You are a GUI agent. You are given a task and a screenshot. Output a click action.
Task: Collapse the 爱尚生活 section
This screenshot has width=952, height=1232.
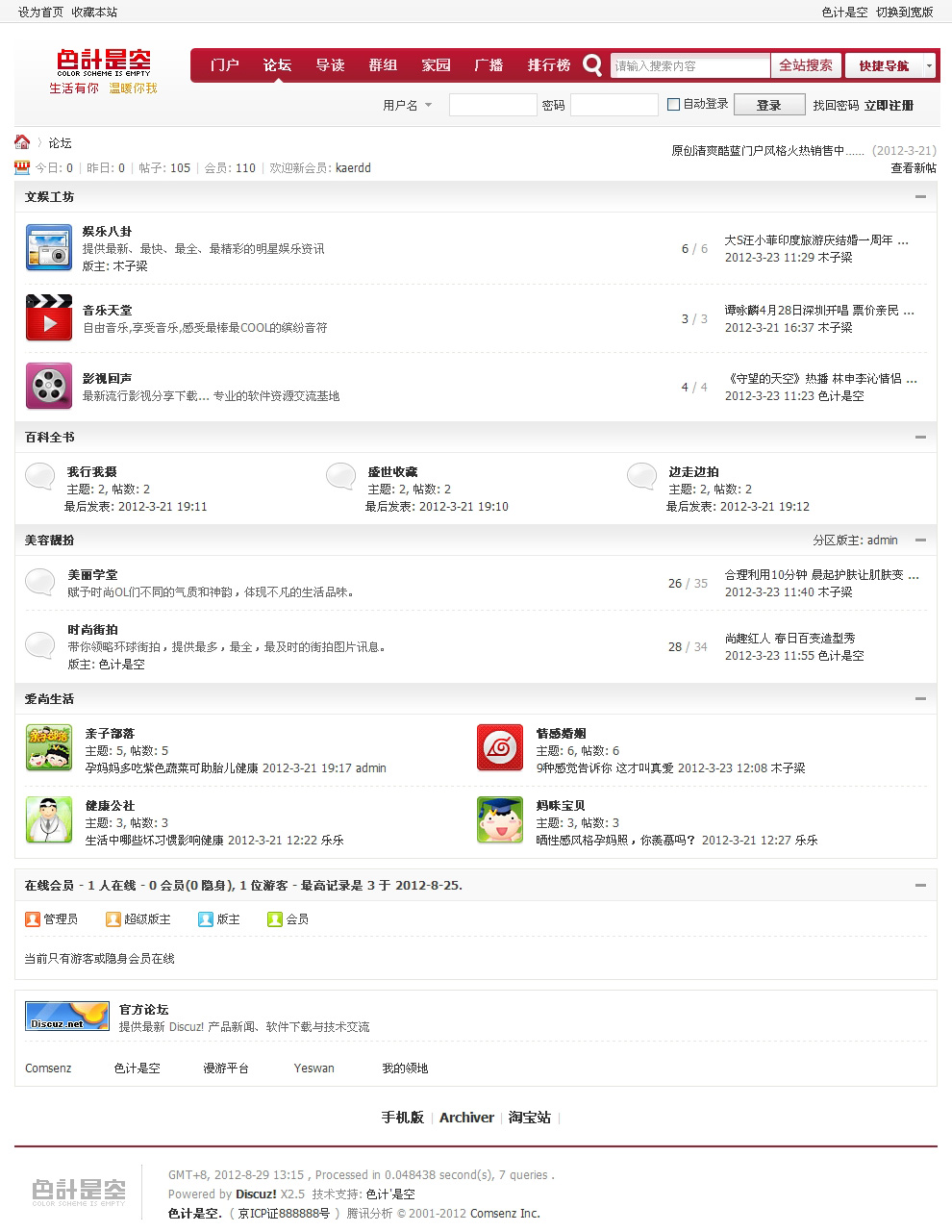[x=920, y=698]
